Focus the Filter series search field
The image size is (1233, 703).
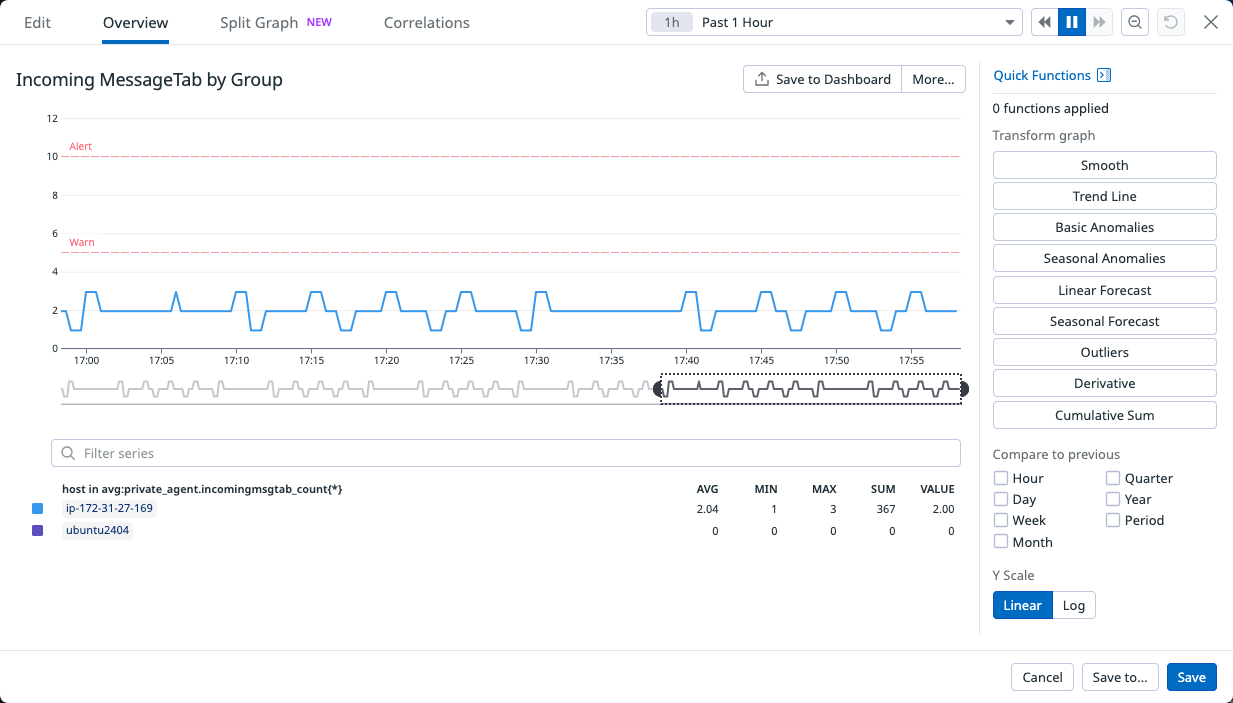[x=506, y=453]
